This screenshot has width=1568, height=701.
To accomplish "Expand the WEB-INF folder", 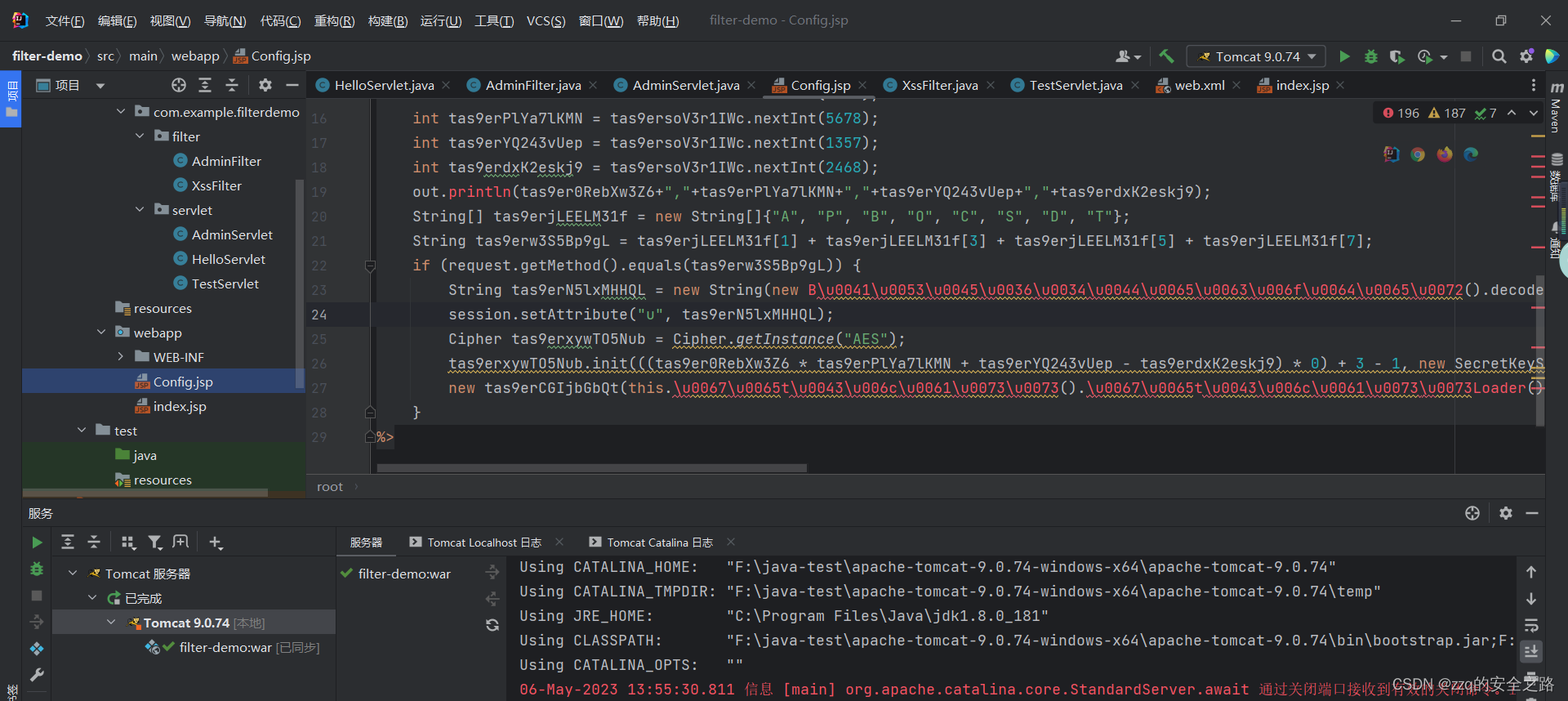I will pos(121,356).
